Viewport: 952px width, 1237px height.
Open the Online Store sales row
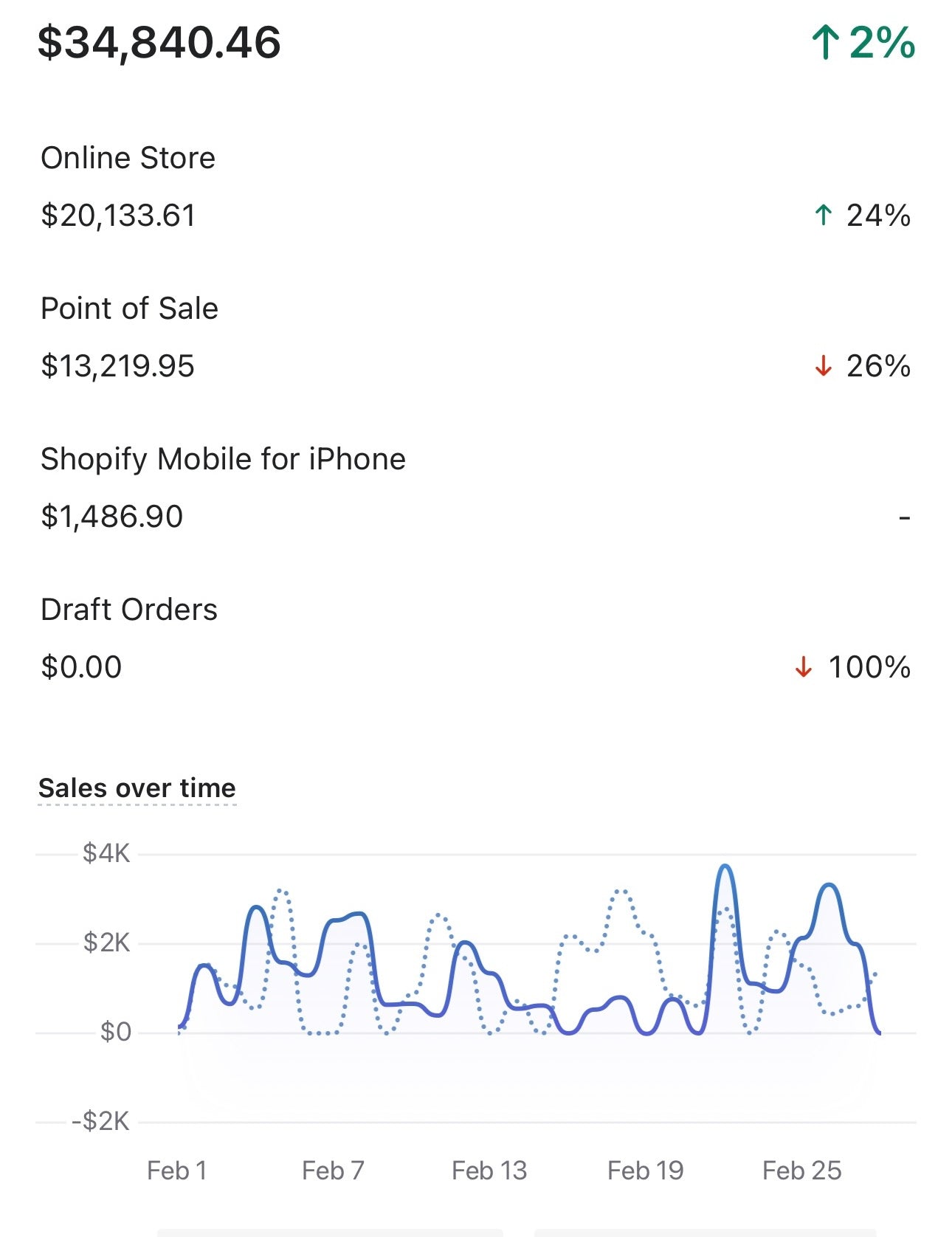(476, 187)
